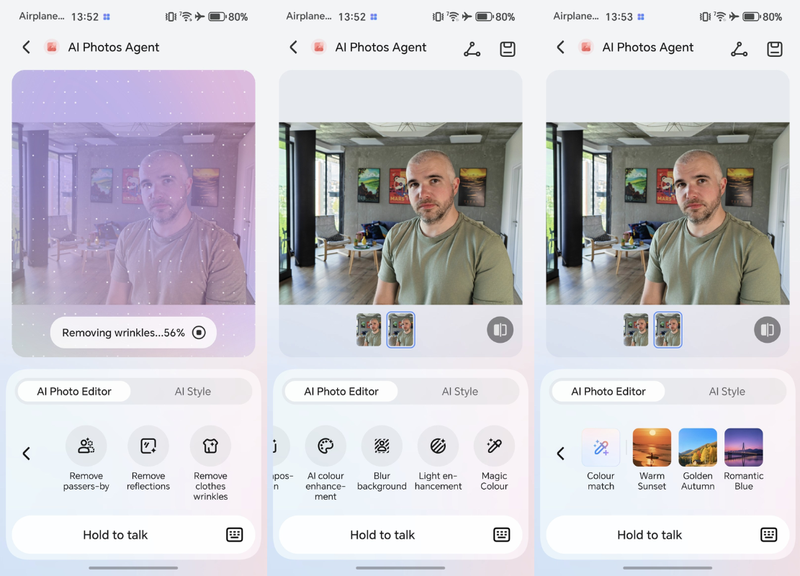The image size is (800, 576).
Task: Tap edited portrait photo in right screen
Action: coord(668,213)
